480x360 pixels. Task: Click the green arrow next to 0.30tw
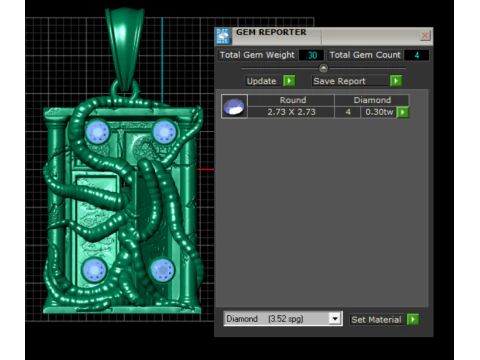403,112
